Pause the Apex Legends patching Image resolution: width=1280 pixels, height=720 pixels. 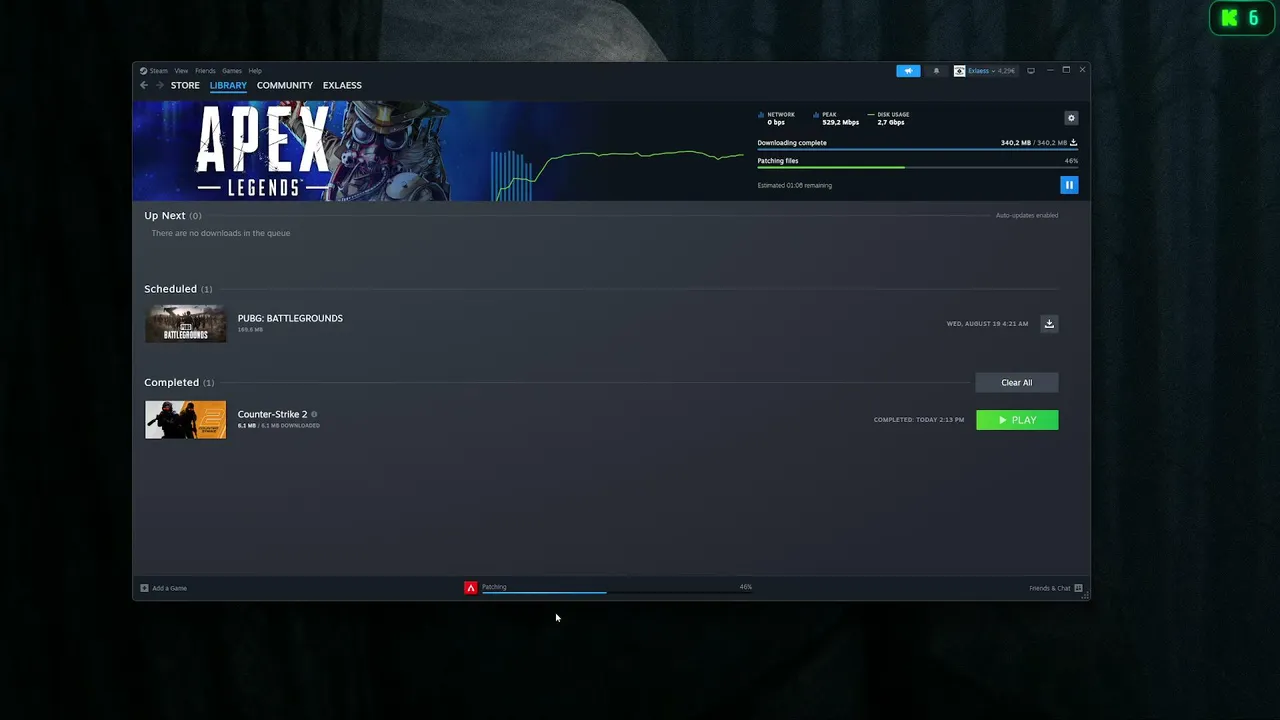(1069, 185)
